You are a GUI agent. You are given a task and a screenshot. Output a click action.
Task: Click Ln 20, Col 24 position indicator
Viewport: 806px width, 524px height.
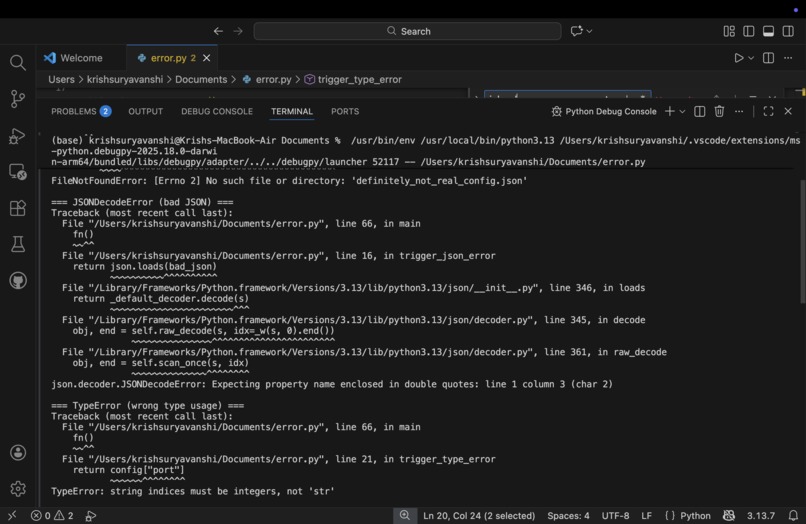[479, 516]
